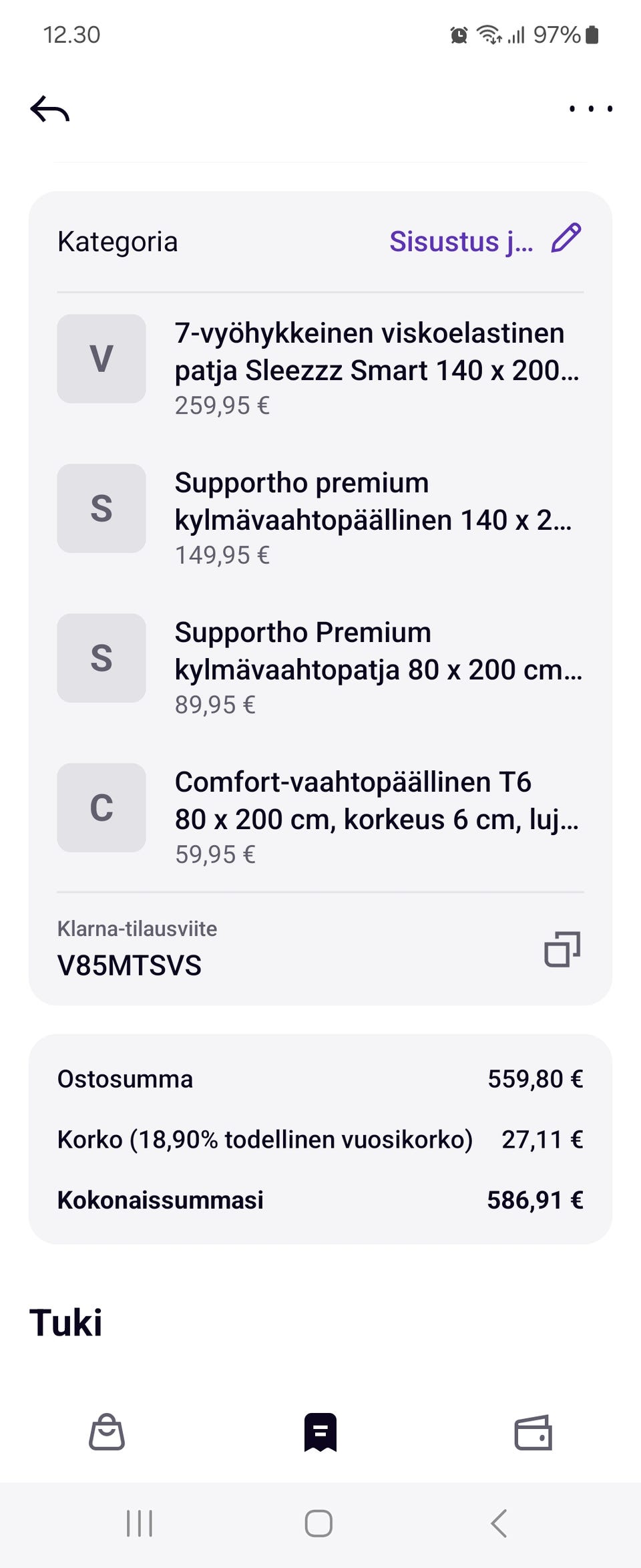Edit category with the pencil icon
The image size is (641, 1568).
coord(566,239)
